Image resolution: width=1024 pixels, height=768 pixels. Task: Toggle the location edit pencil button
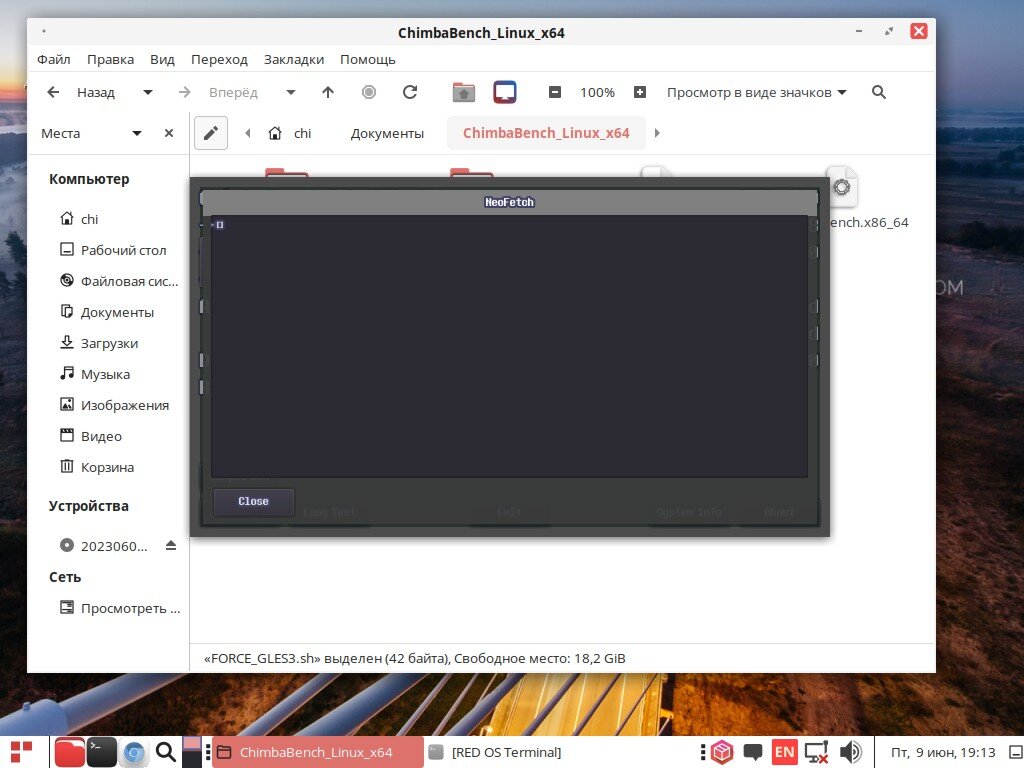(x=211, y=133)
